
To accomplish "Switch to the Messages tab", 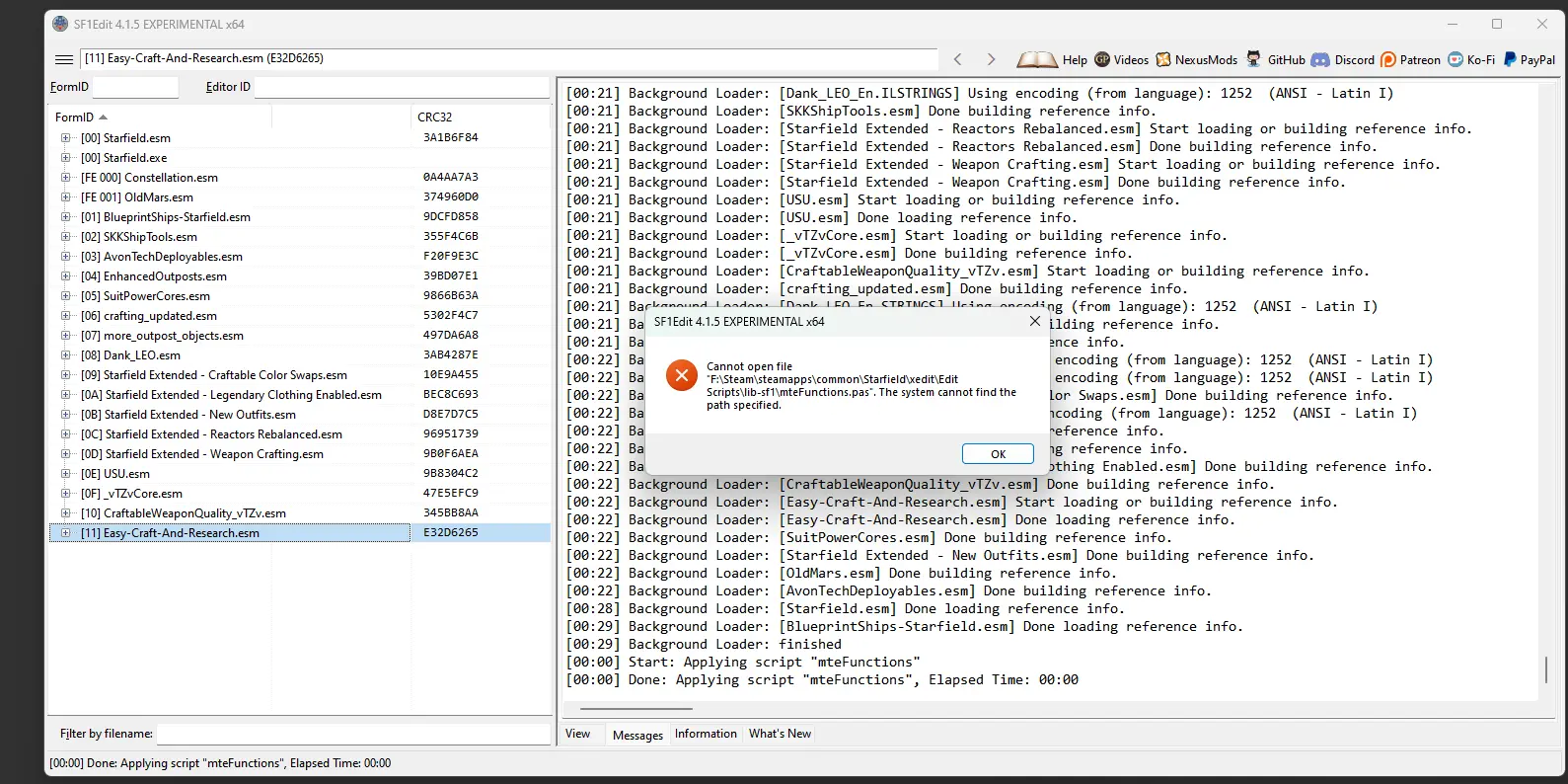I will coord(637,735).
